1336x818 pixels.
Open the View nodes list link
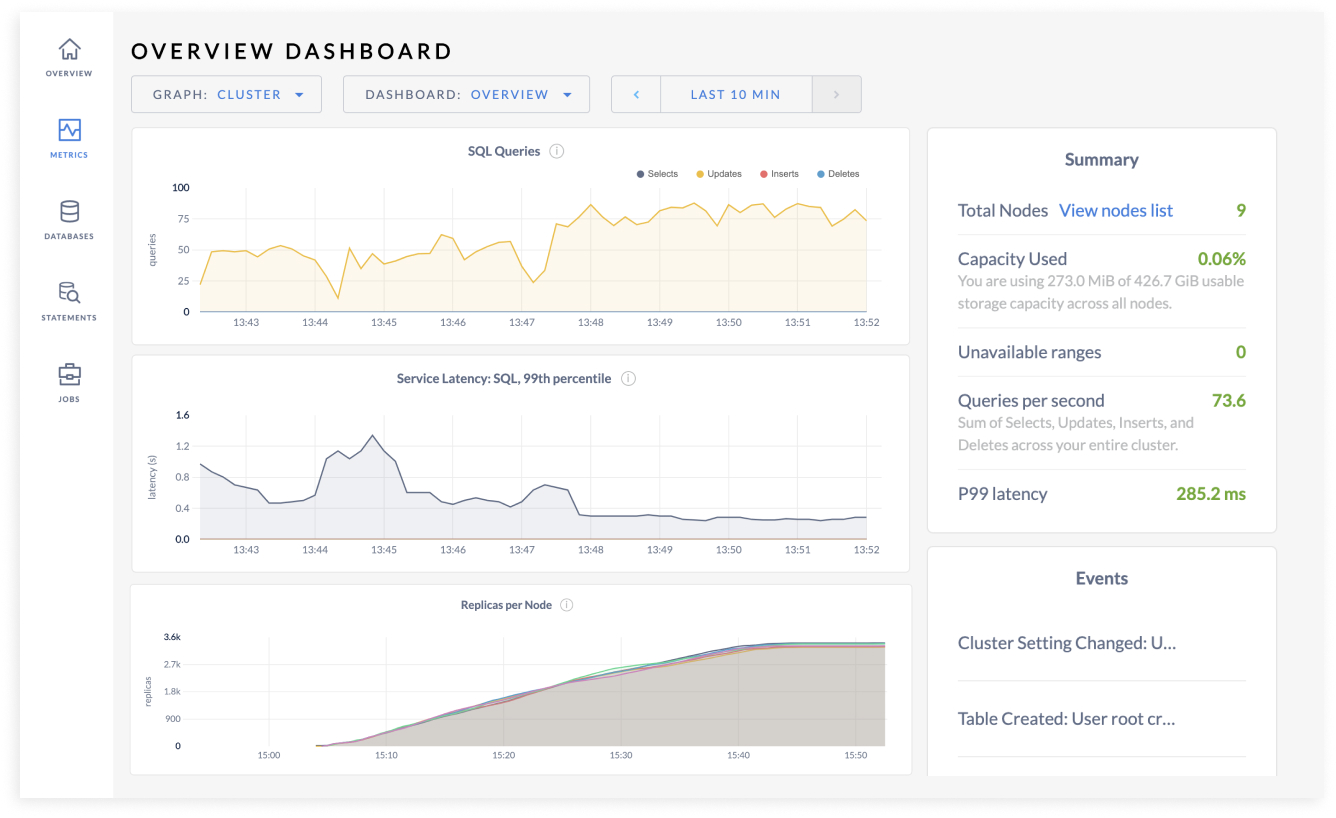tap(1115, 211)
